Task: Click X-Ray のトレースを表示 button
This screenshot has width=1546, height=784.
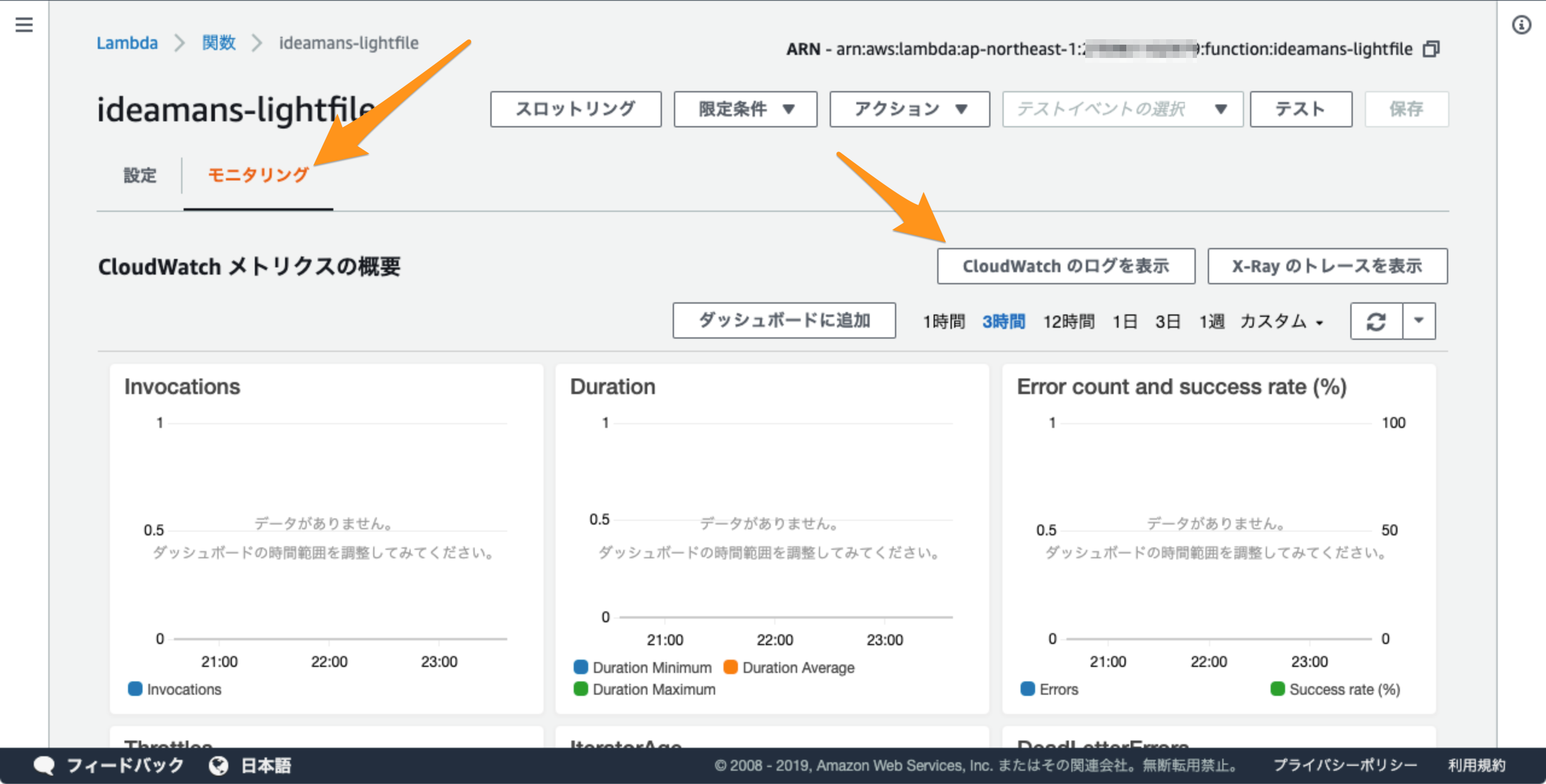Action: tap(1327, 266)
